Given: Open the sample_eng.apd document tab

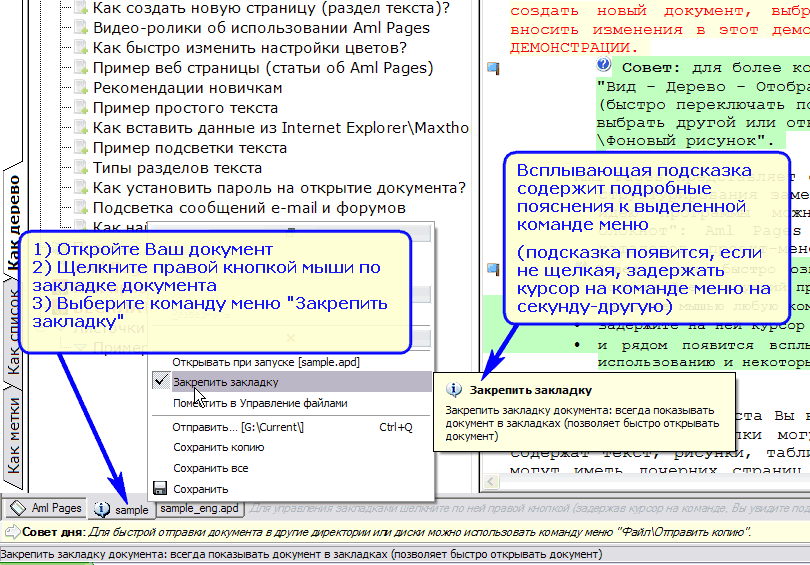Looking at the screenshot, I should [199, 509].
